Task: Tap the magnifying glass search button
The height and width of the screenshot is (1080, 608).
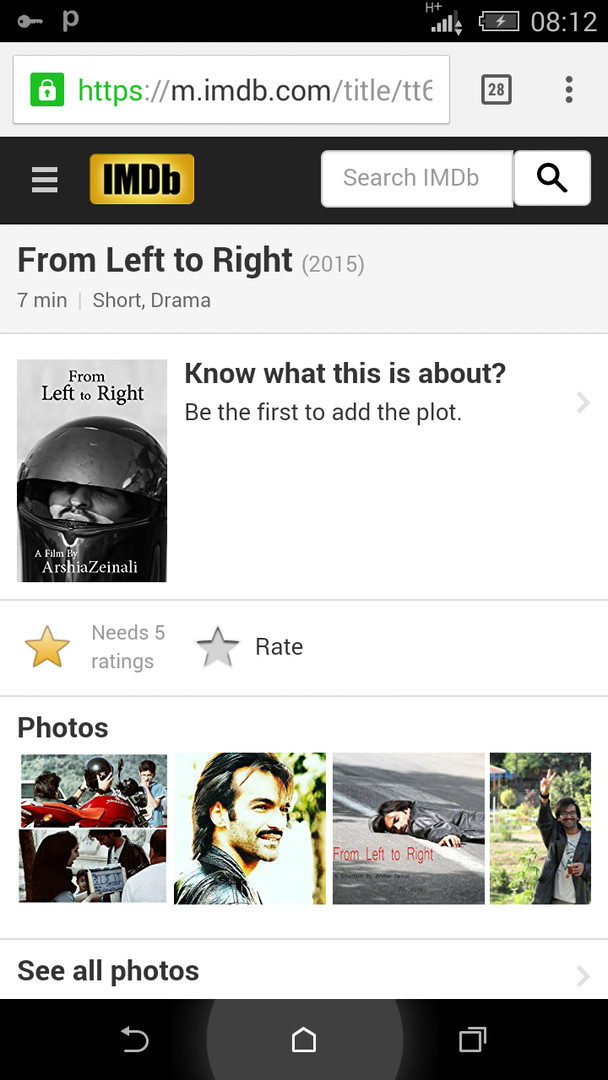Action: [552, 178]
